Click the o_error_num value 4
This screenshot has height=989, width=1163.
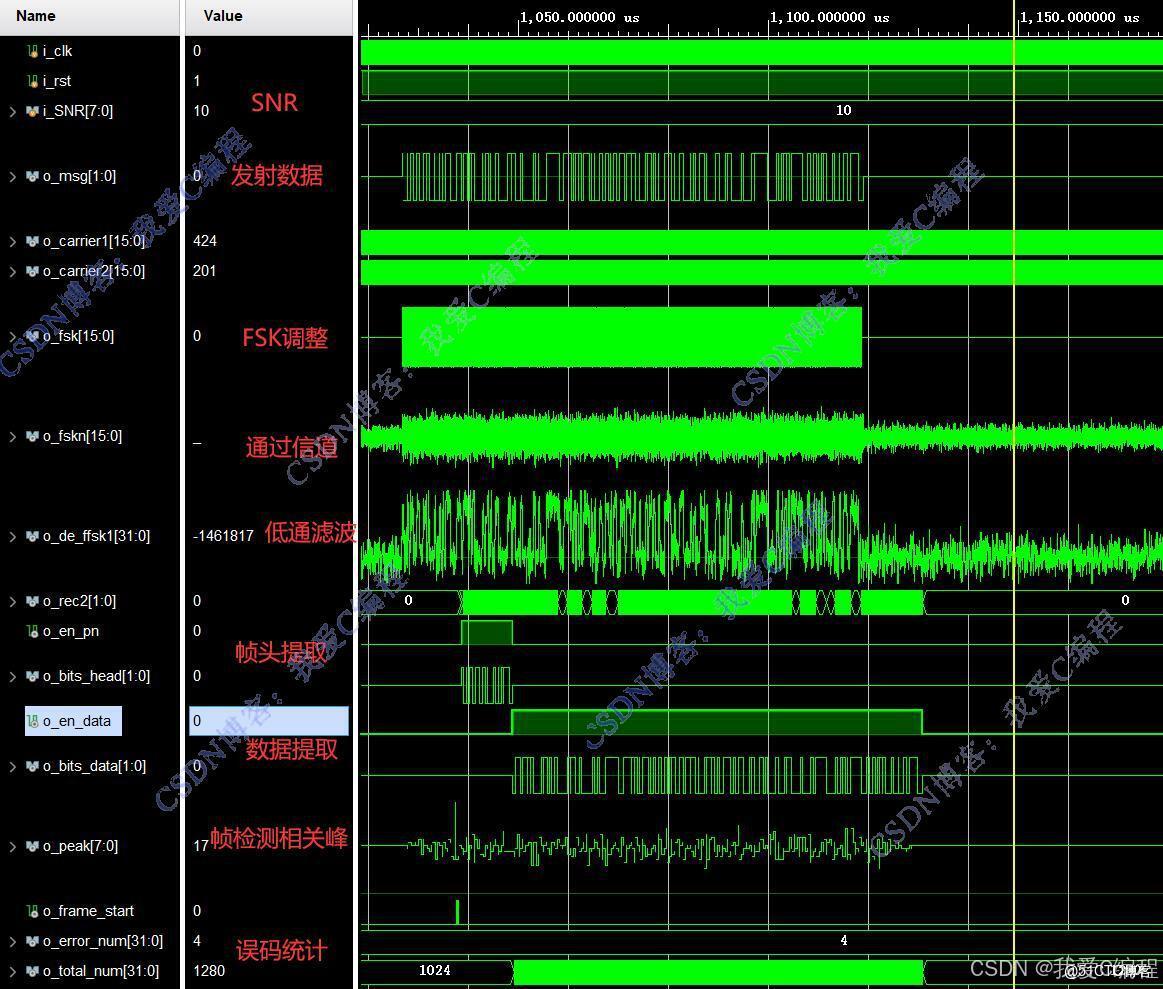(197, 942)
